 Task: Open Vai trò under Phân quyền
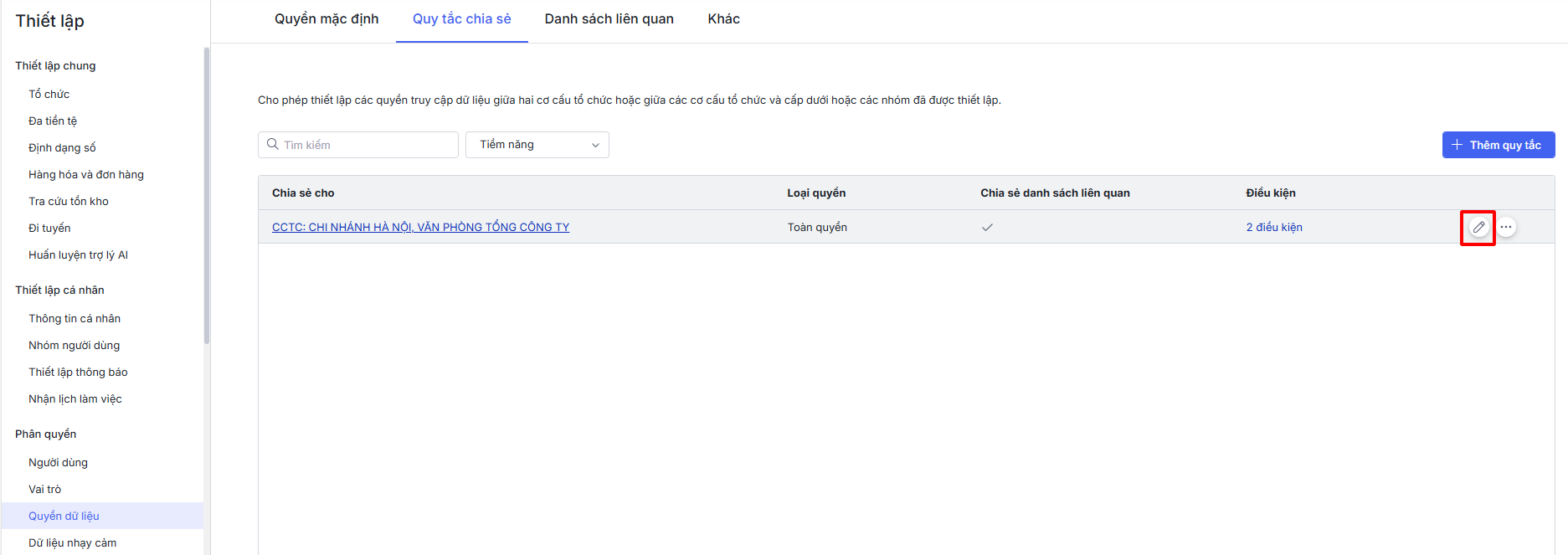(44, 490)
